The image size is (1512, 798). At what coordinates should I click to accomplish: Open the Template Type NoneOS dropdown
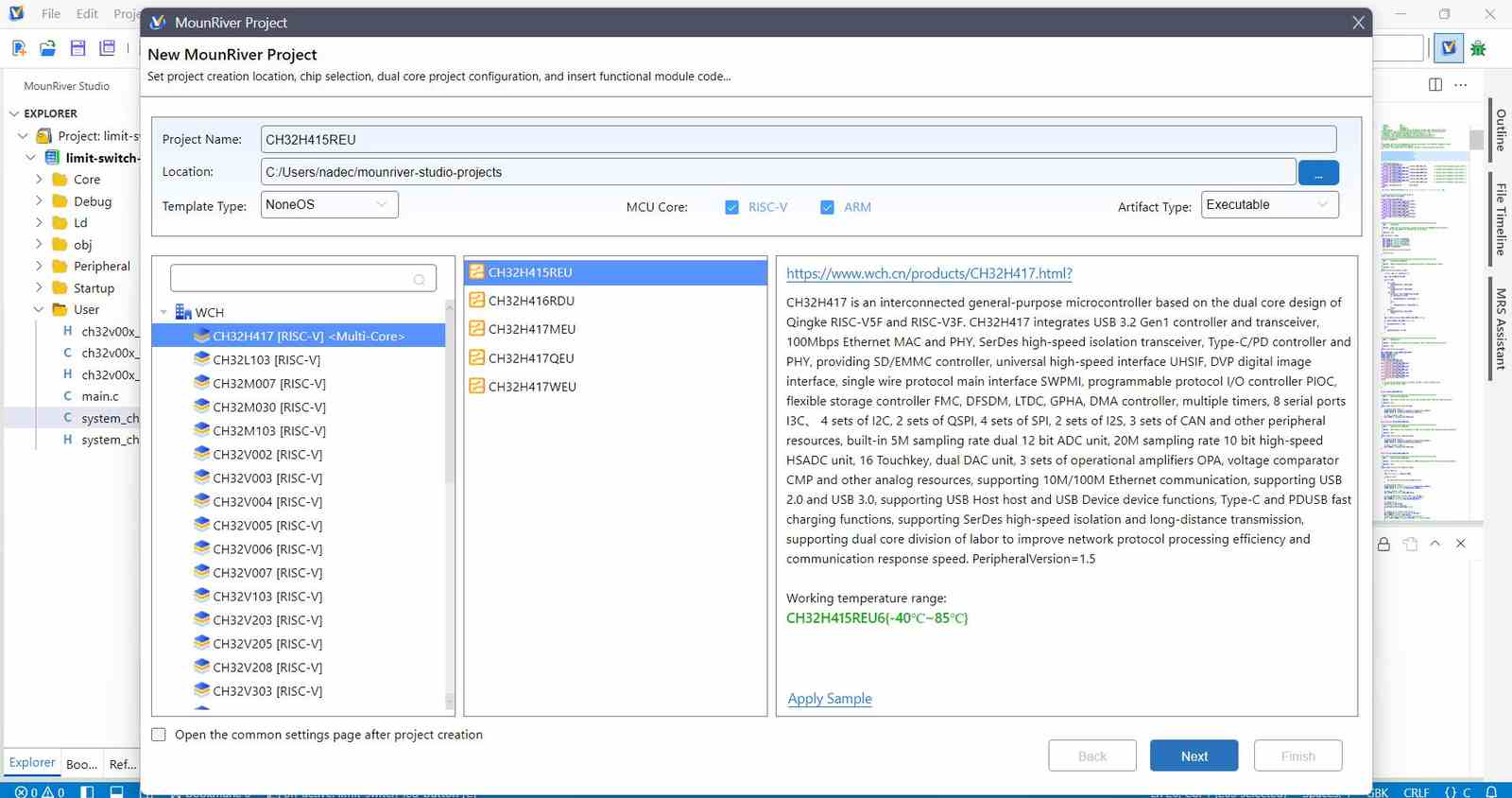pyautogui.click(x=329, y=204)
